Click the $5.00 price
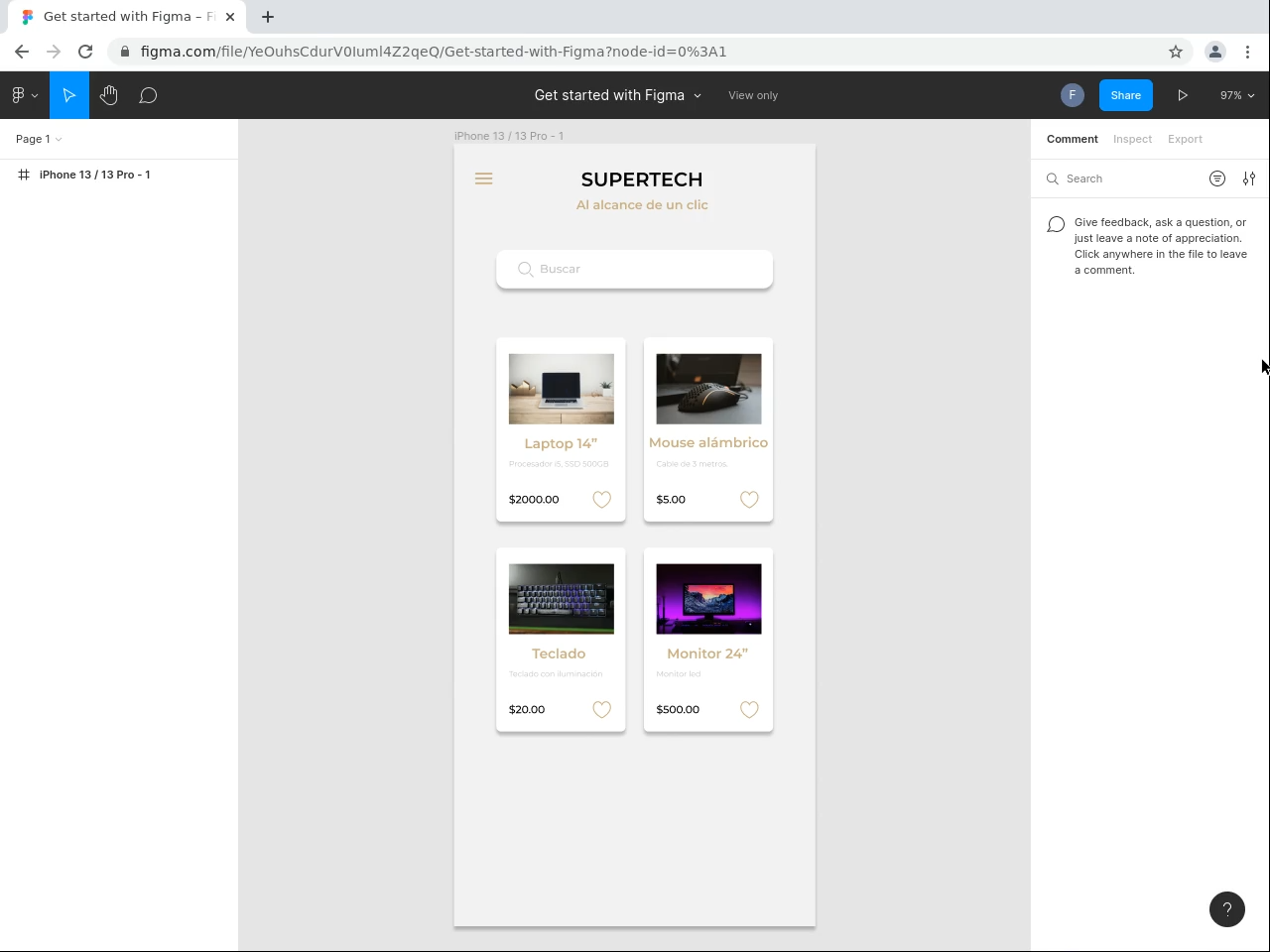1270x952 pixels. pos(671,500)
